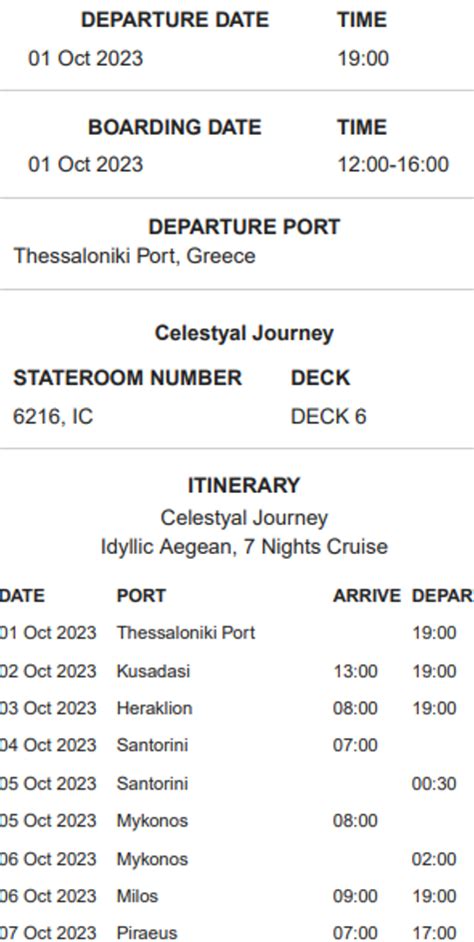Viewport: 474px width, 942px height.
Task: Click the ITINERARY heading
Action: [244, 485]
